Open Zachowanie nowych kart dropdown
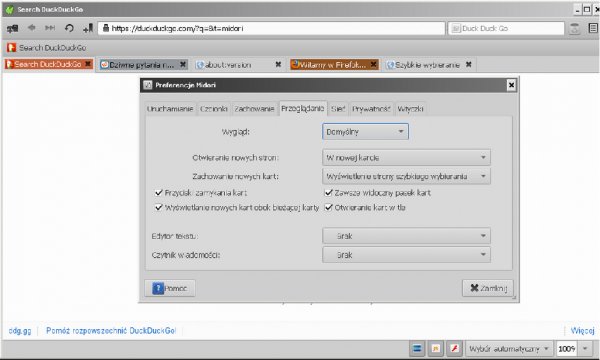Viewport: 600px width, 360px height. [406, 176]
